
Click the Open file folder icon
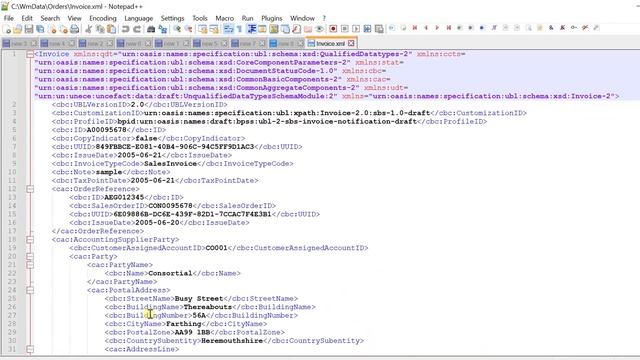(x=18, y=29)
